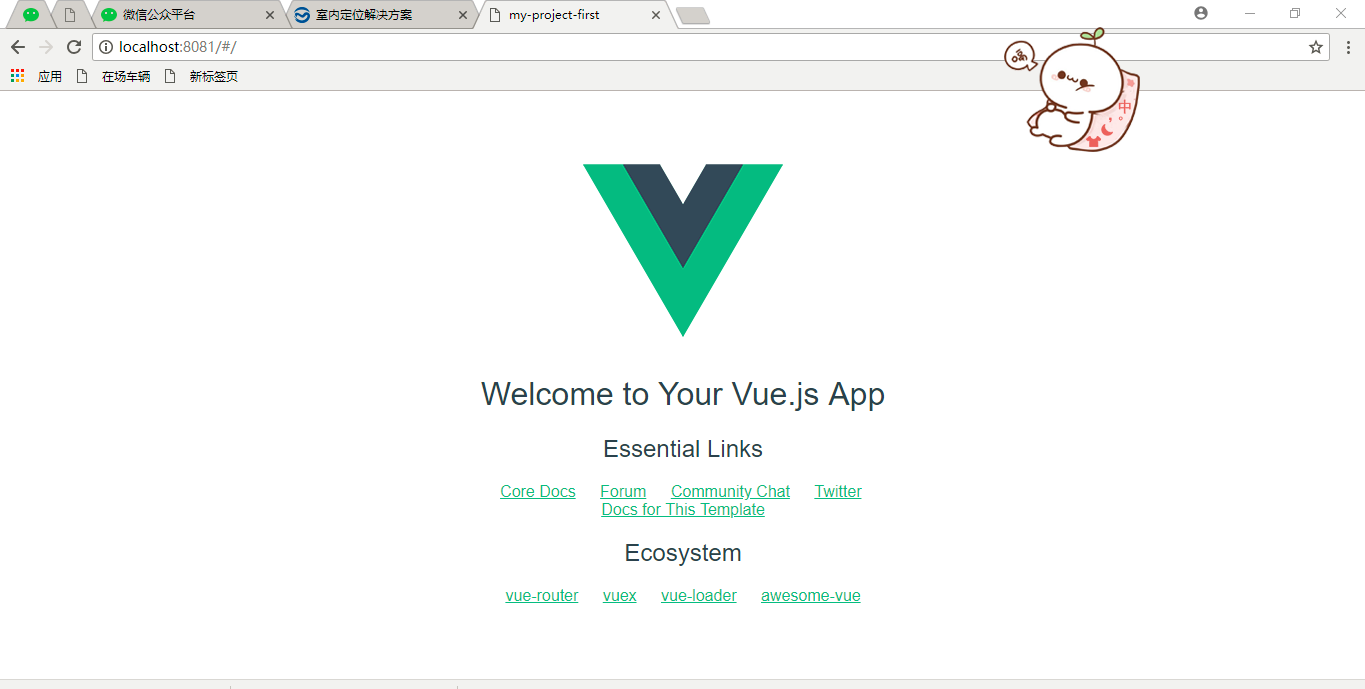
Task: Open the Core Docs link
Action: pos(538,491)
